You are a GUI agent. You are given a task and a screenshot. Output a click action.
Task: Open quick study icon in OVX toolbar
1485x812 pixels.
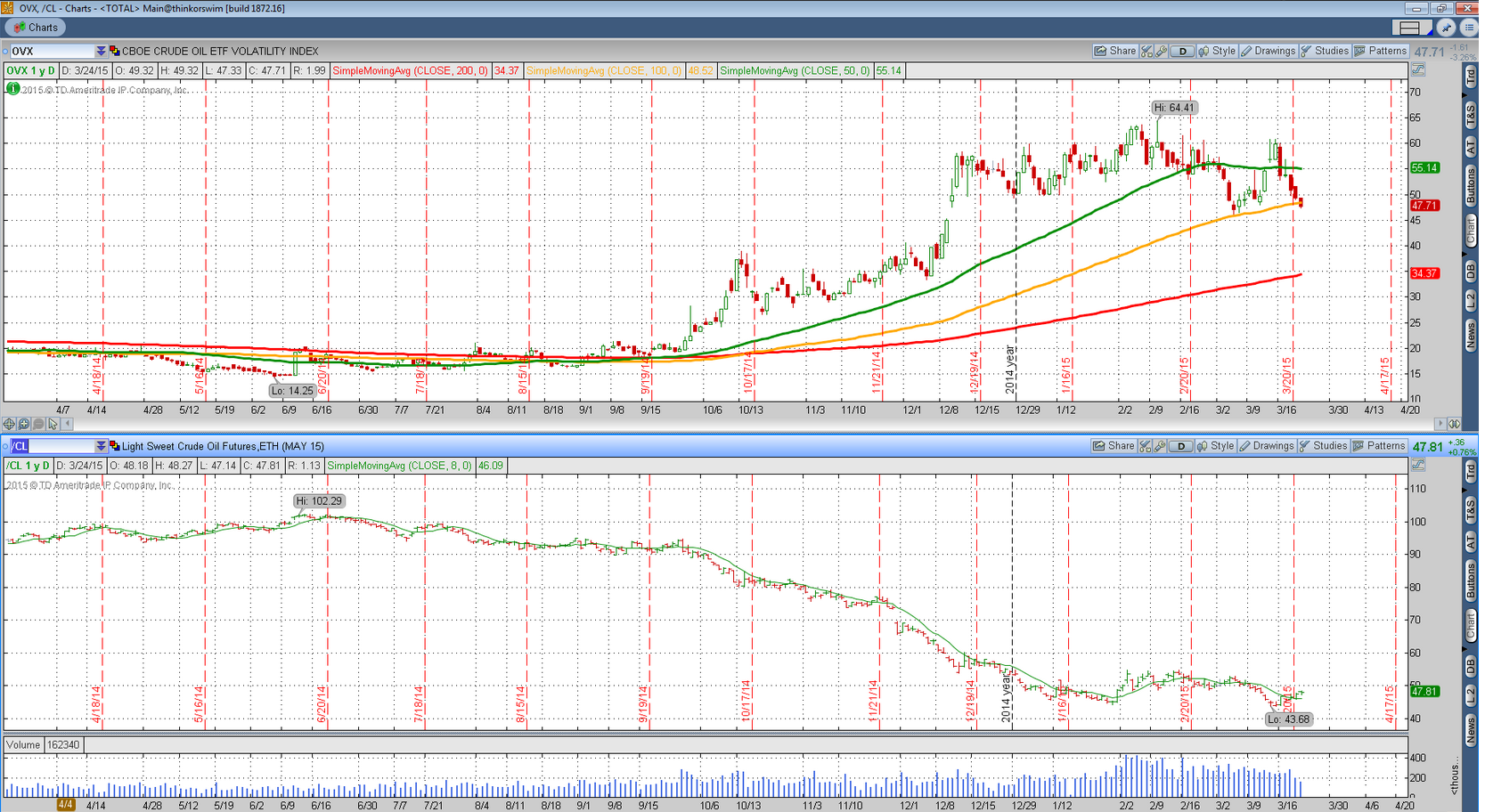pyautogui.click(x=1146, y=51)
